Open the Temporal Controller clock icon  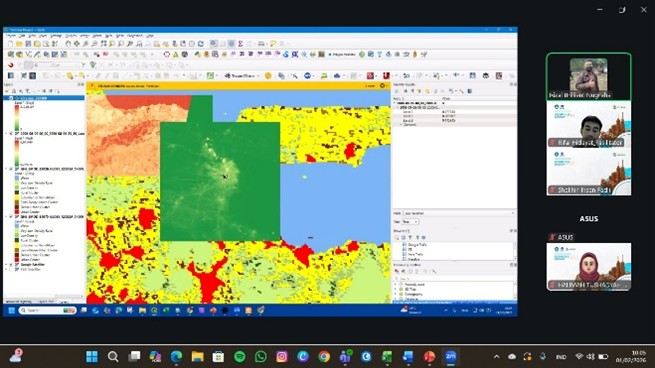[x=192, y=43]
